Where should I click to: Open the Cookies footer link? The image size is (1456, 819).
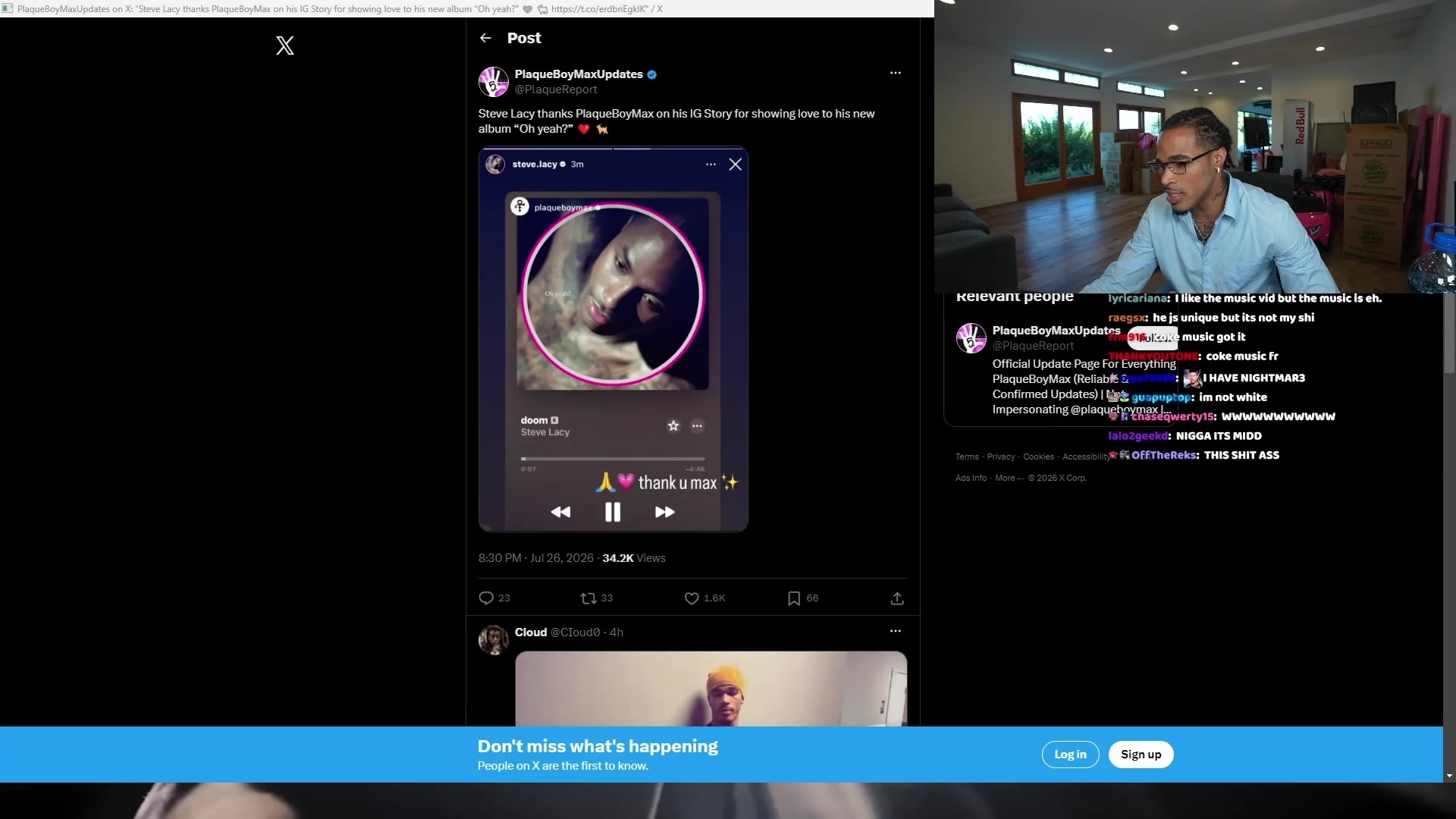(x=1038, y=457)
